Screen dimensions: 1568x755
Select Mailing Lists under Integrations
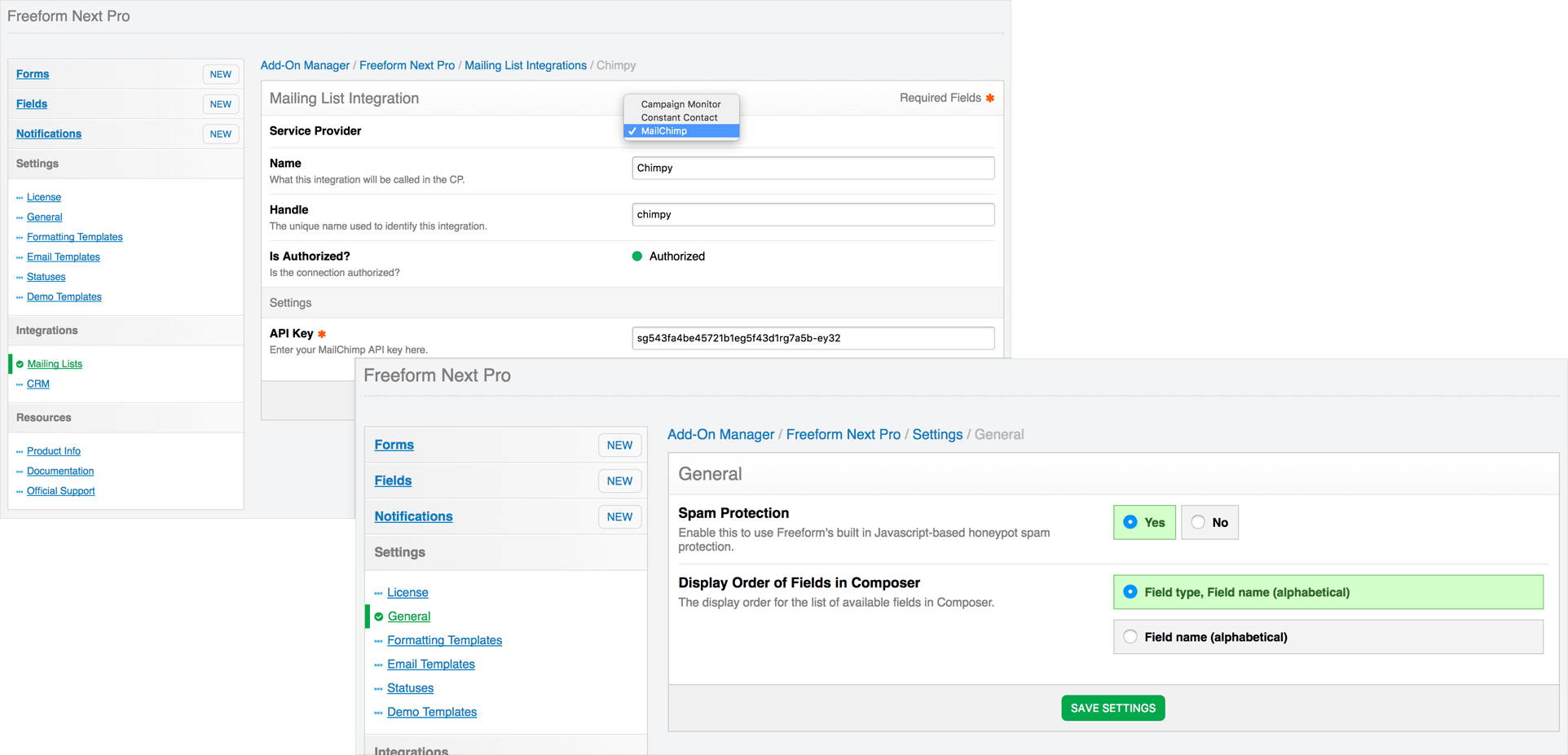(55, 364)
